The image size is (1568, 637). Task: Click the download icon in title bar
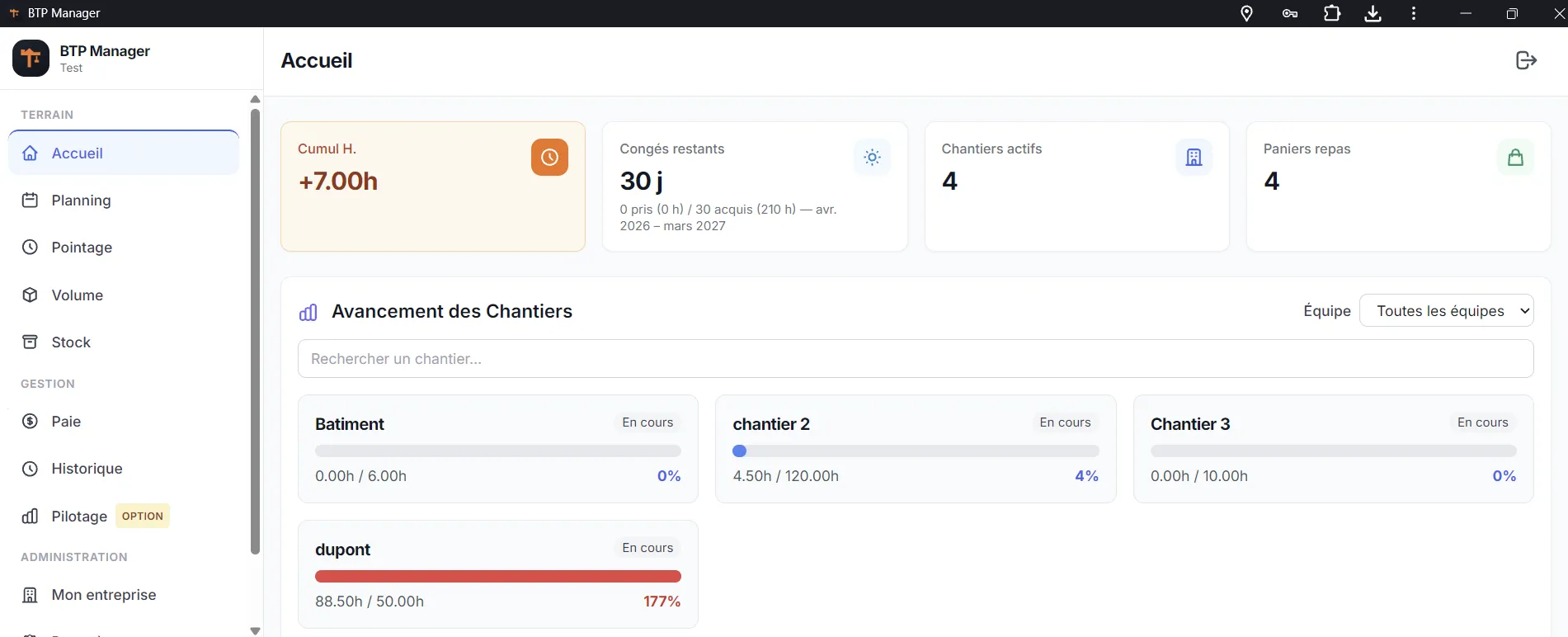pyautogui.click(x=1373, y=13)
